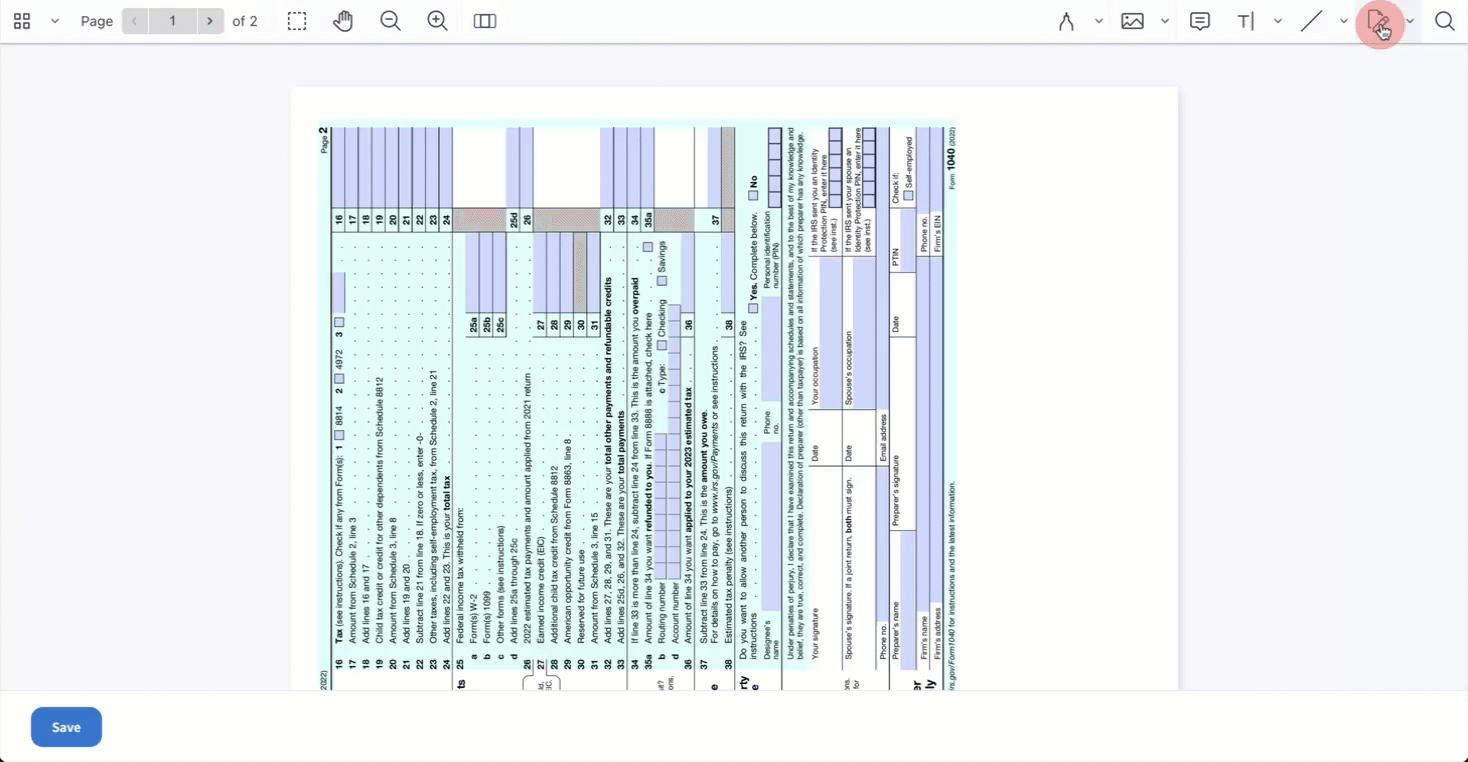Add a comment with the note tool

click(x=1200, y=21)
